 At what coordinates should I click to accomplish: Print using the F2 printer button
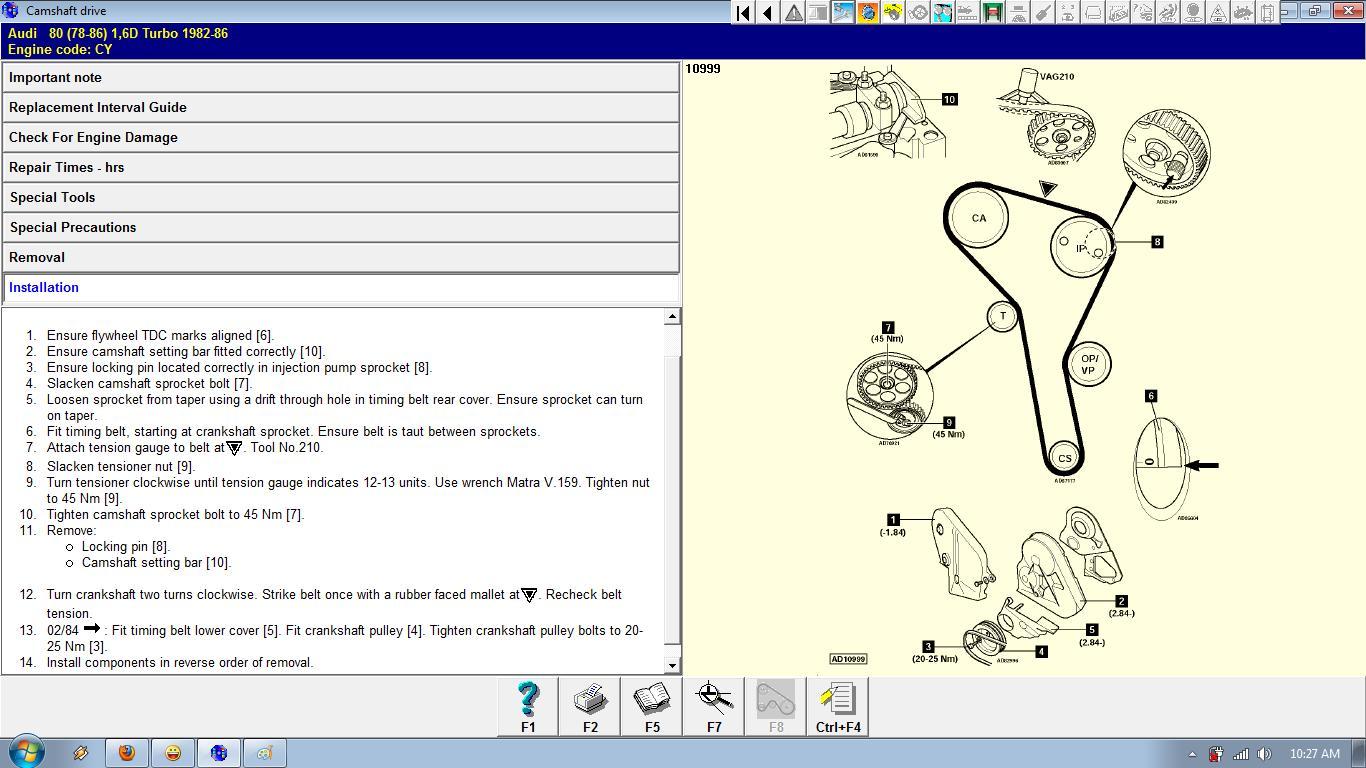pos(590,707)
